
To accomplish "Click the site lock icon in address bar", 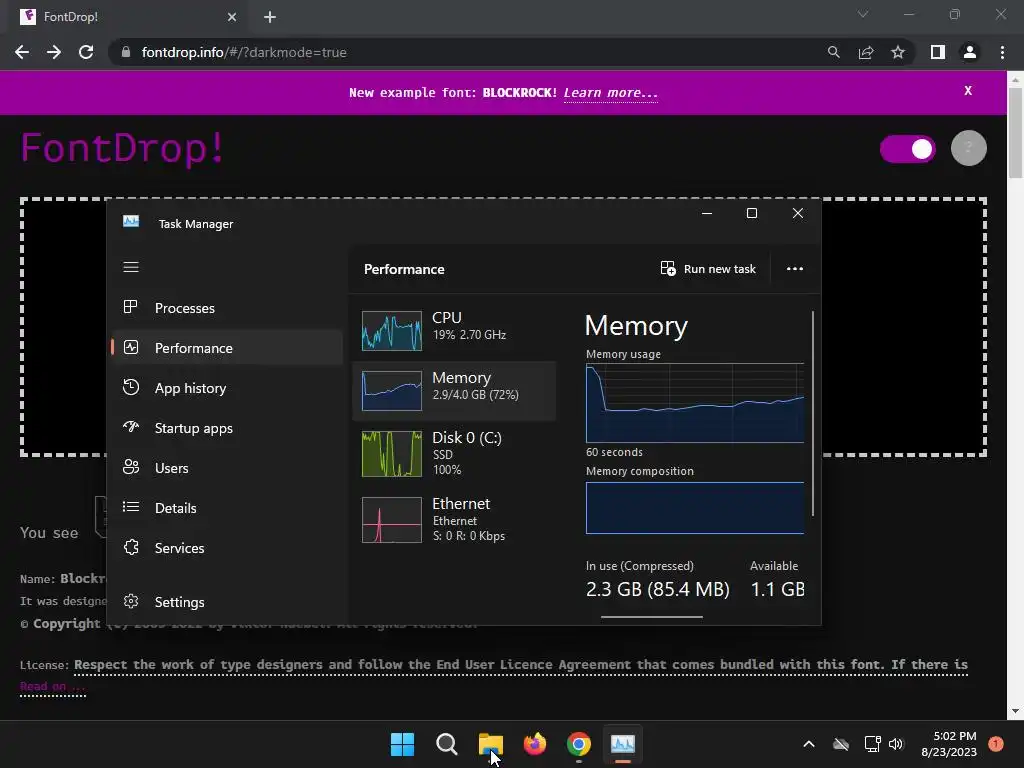I will coord(126,52).
